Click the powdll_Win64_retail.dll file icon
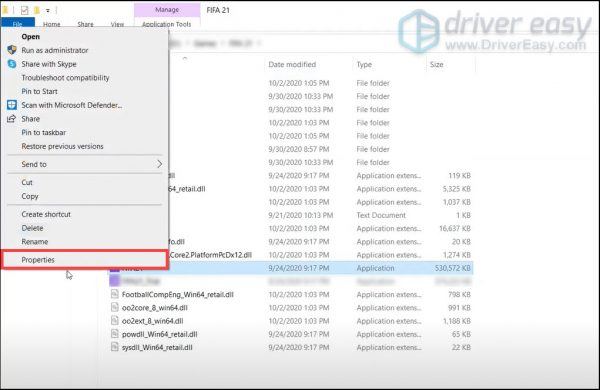This screenshot has height=390, width=600. click(114, 334)
